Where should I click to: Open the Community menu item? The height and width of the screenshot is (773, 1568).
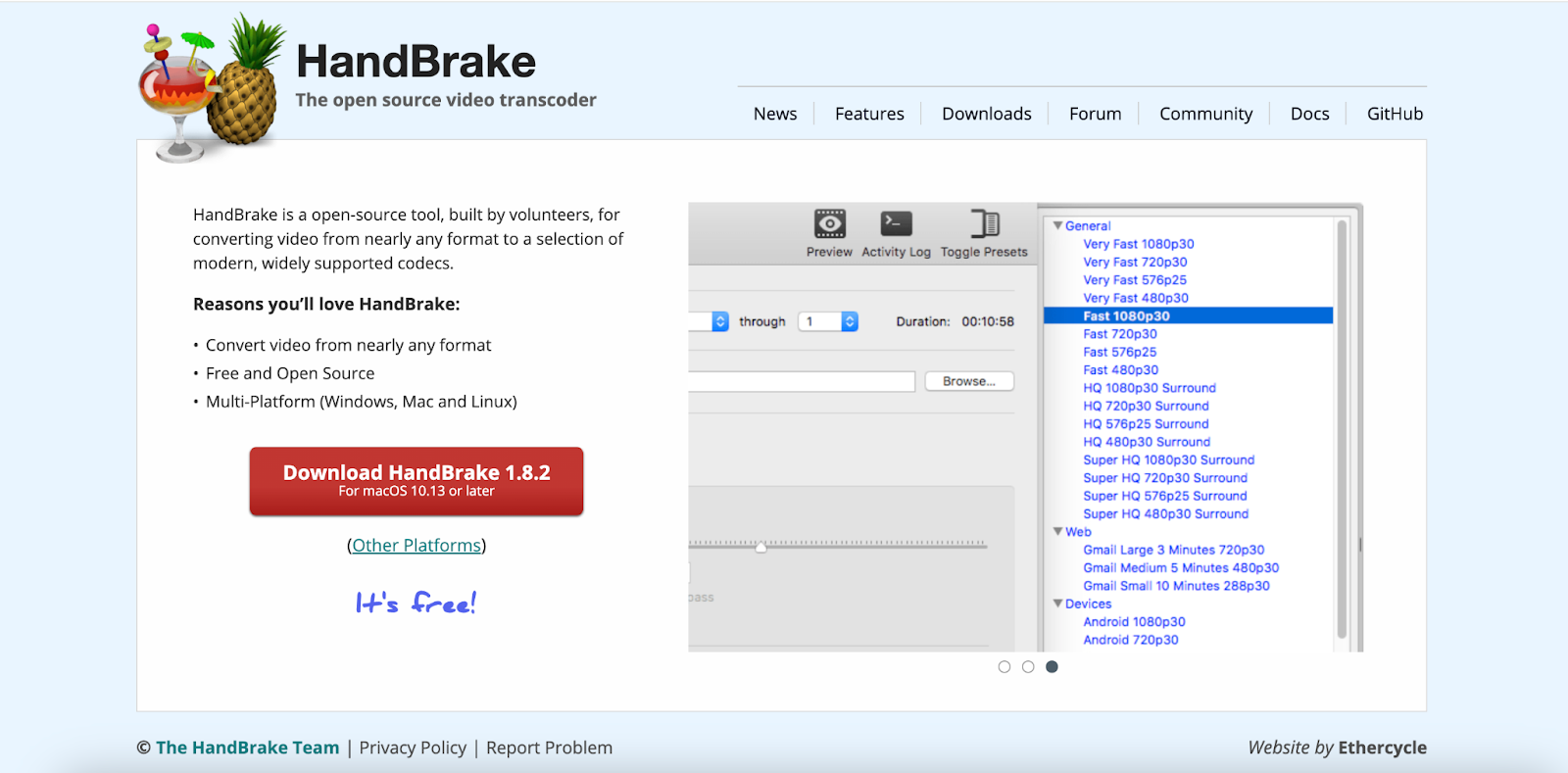coord(1205,114)
